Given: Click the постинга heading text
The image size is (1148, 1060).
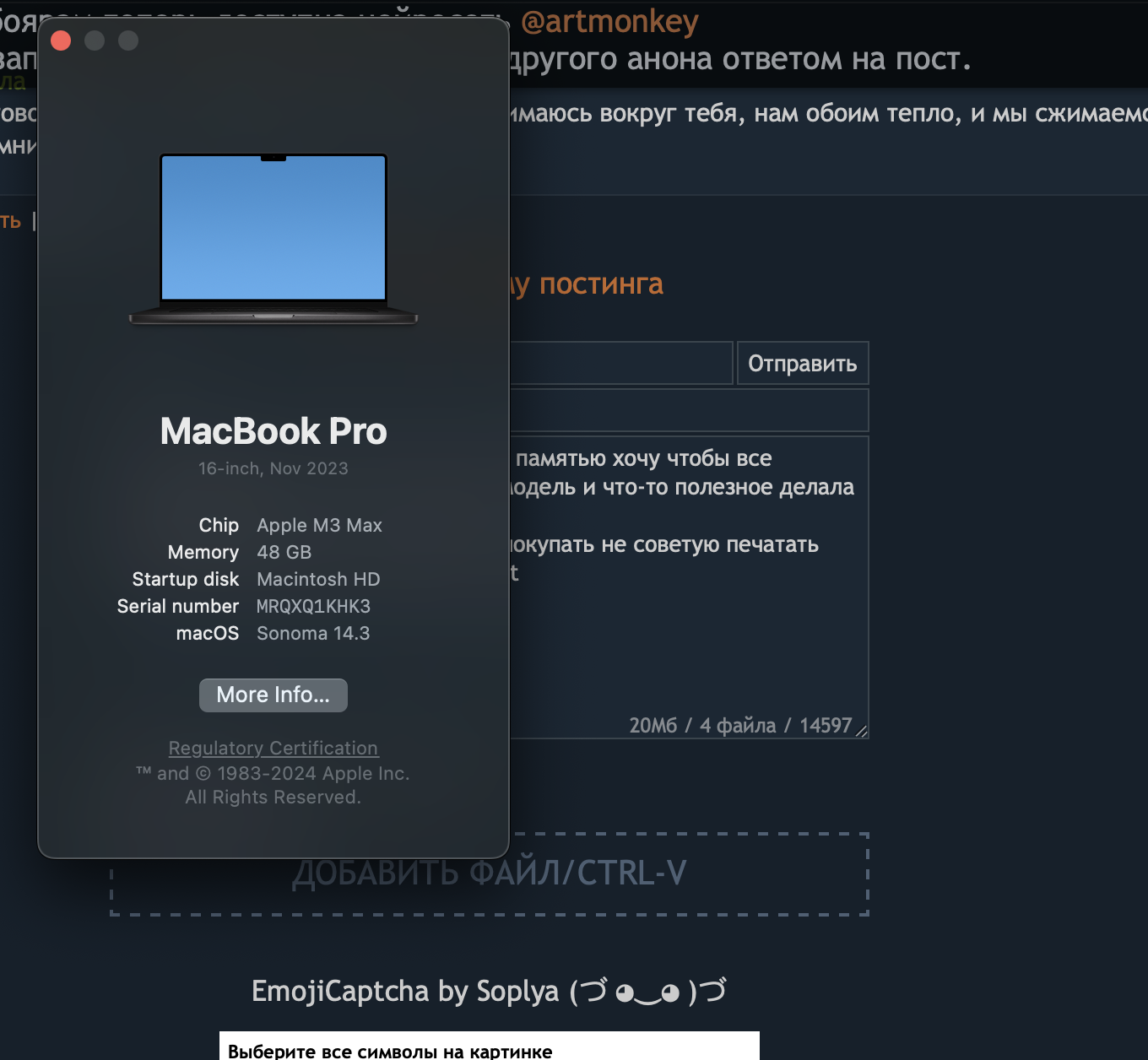Looking at the screenshot, I should tap(601, 284).
